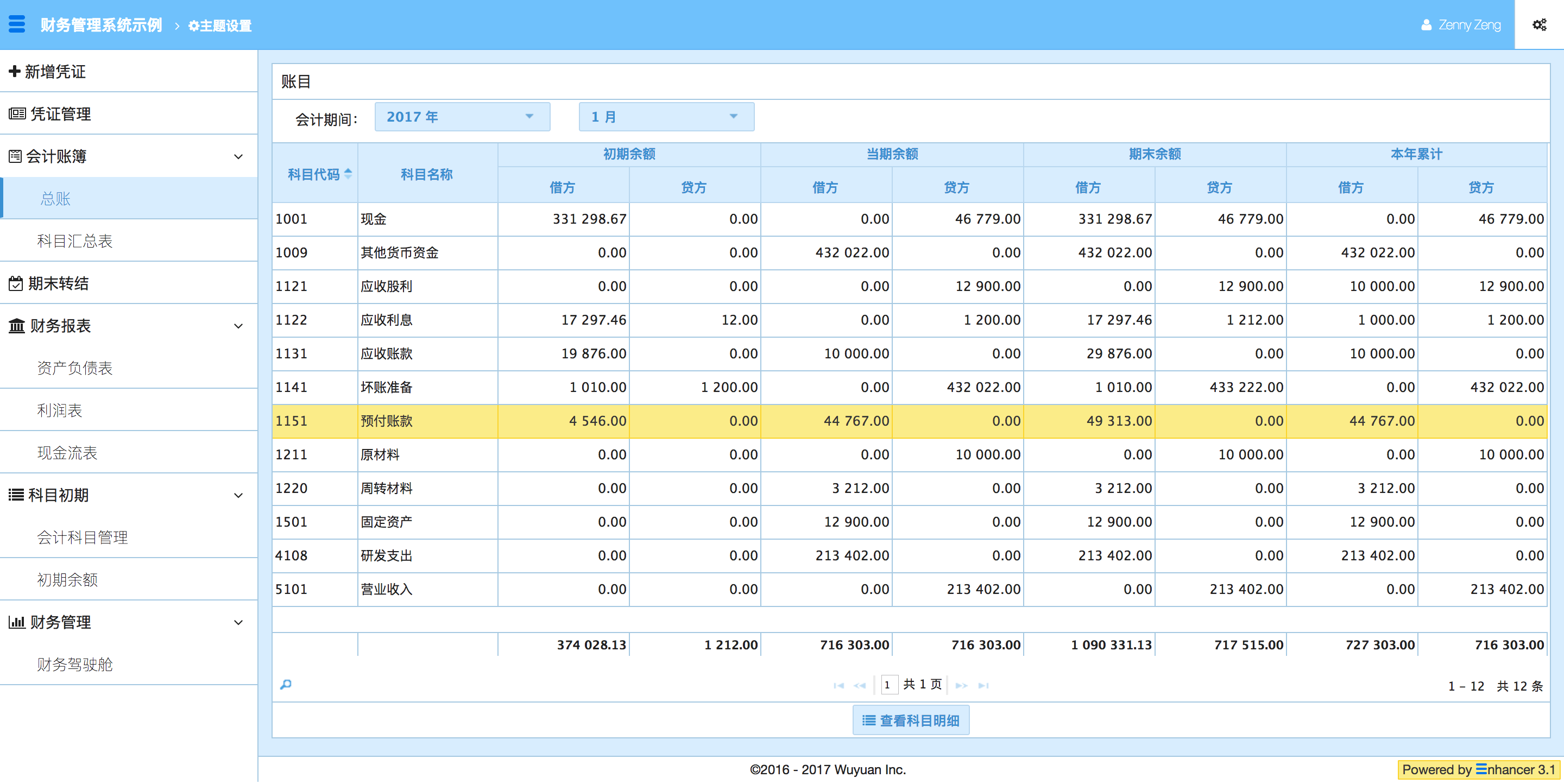
Task: Open 科目汇总表 in the sidebar
Action: pos(75,241)
